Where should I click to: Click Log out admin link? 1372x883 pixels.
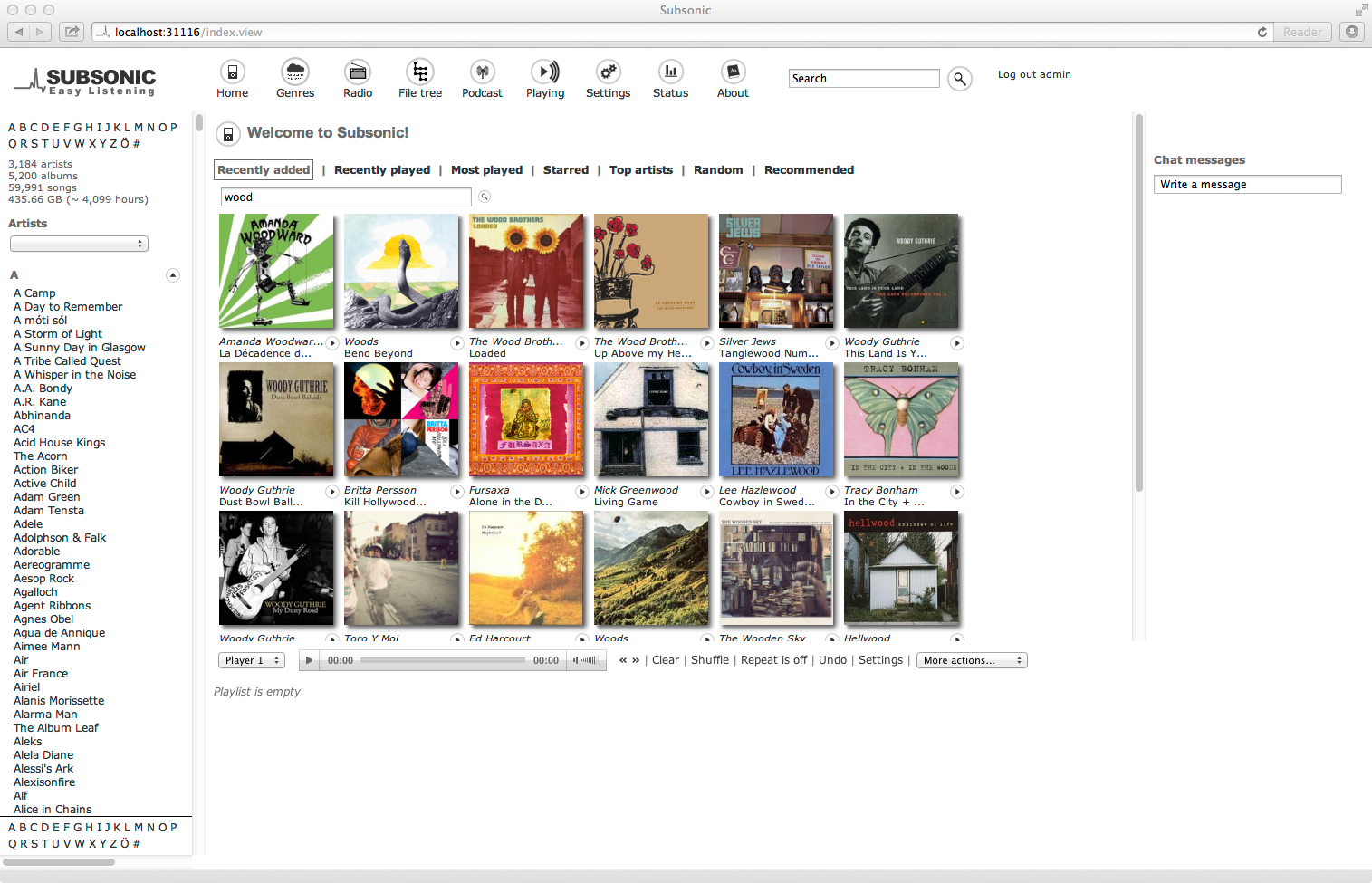(x=1034, y=74)
